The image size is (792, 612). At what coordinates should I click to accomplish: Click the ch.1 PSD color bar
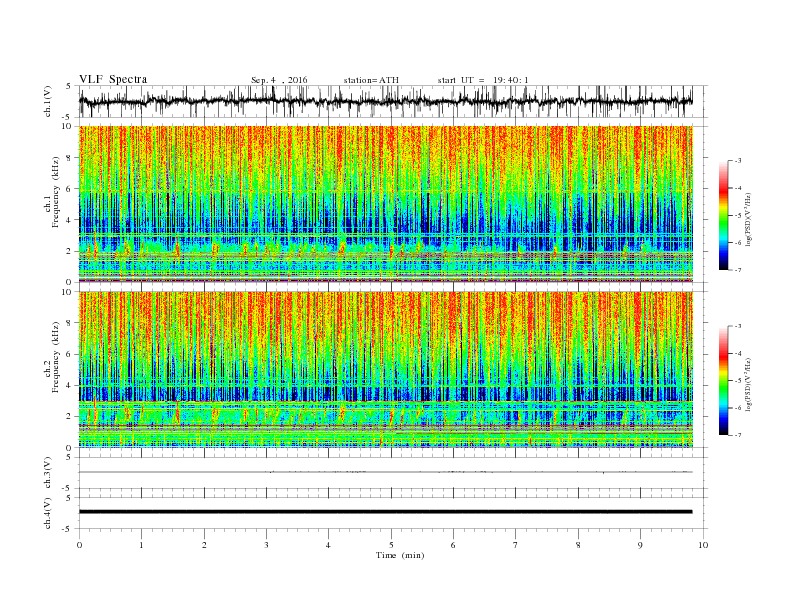[723, 216]
